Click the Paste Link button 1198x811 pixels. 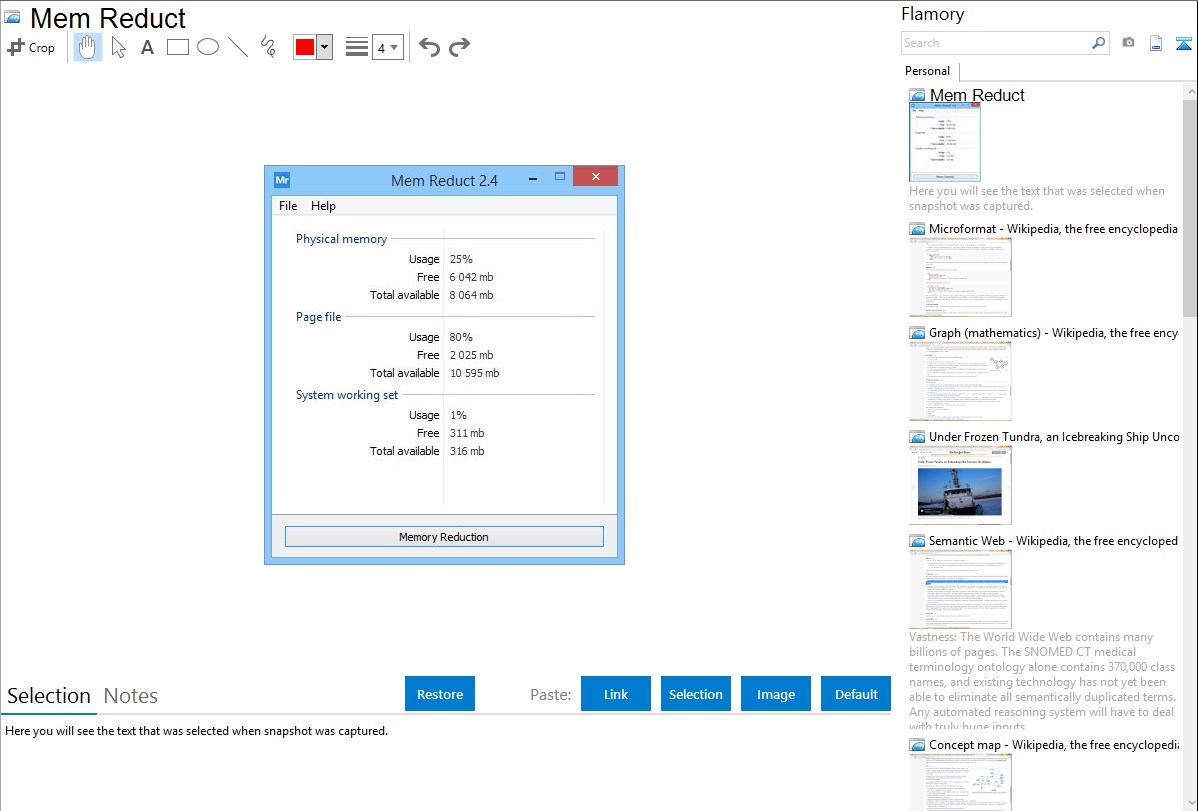pyautogui.click(x=616, y=694)
